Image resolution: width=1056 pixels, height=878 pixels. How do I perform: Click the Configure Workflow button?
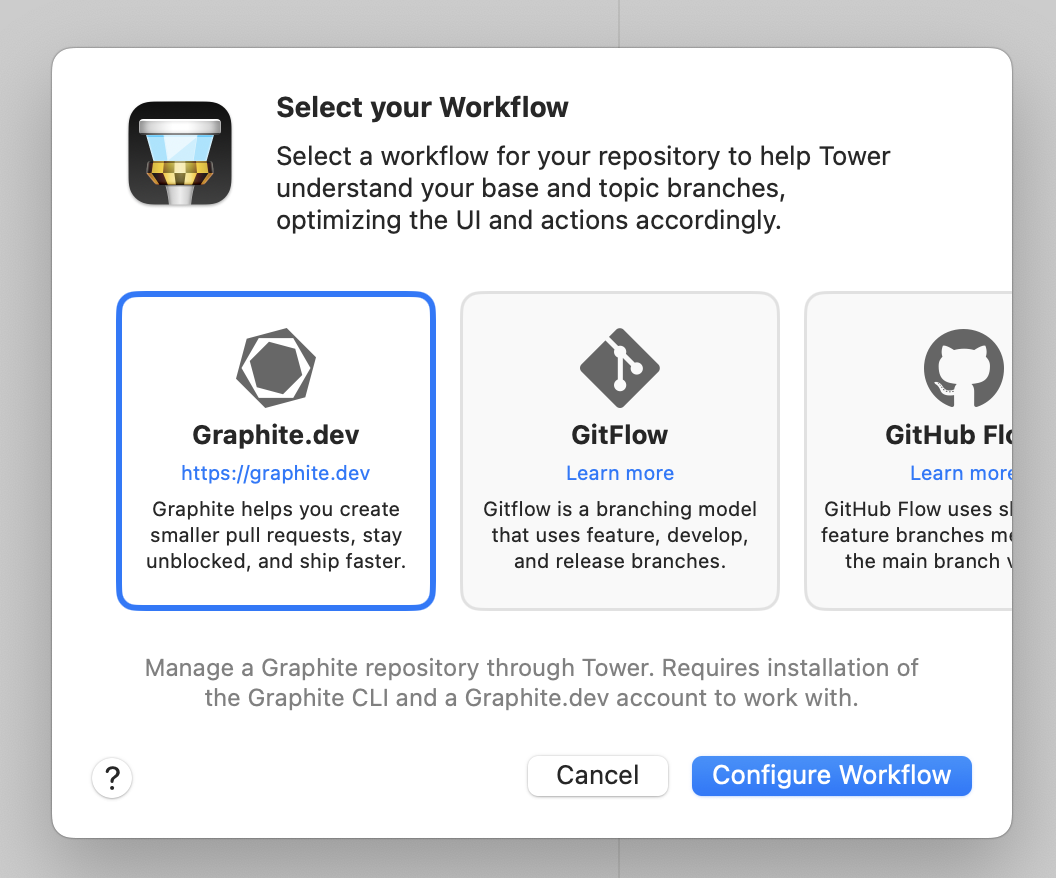pyautogui.click(x=831, y=775)
